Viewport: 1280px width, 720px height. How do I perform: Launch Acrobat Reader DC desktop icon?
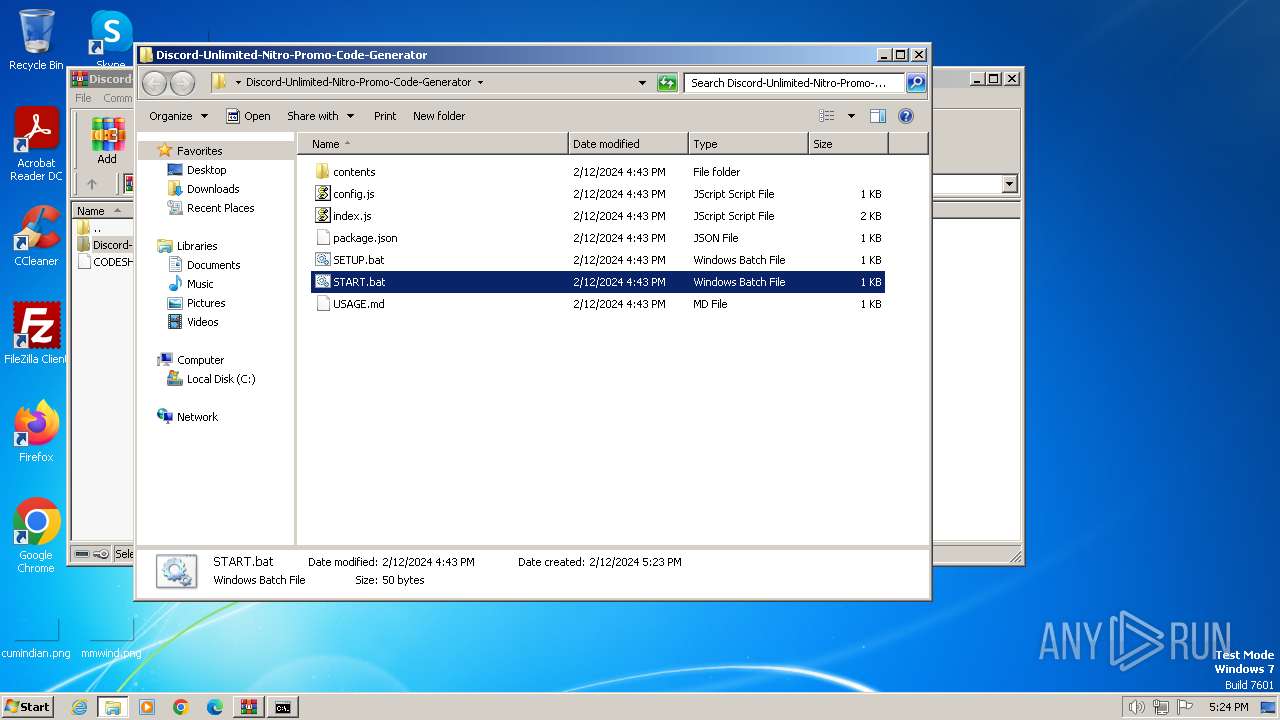click(x=36, y=145)
